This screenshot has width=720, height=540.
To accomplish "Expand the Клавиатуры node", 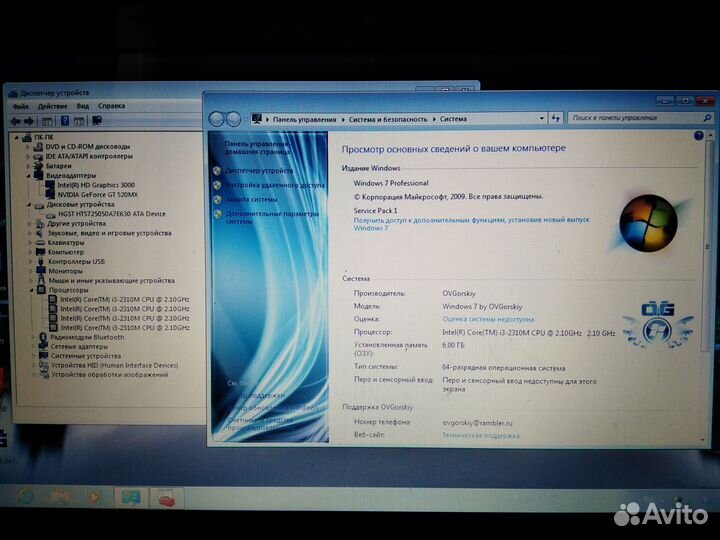I will point(30,243).
